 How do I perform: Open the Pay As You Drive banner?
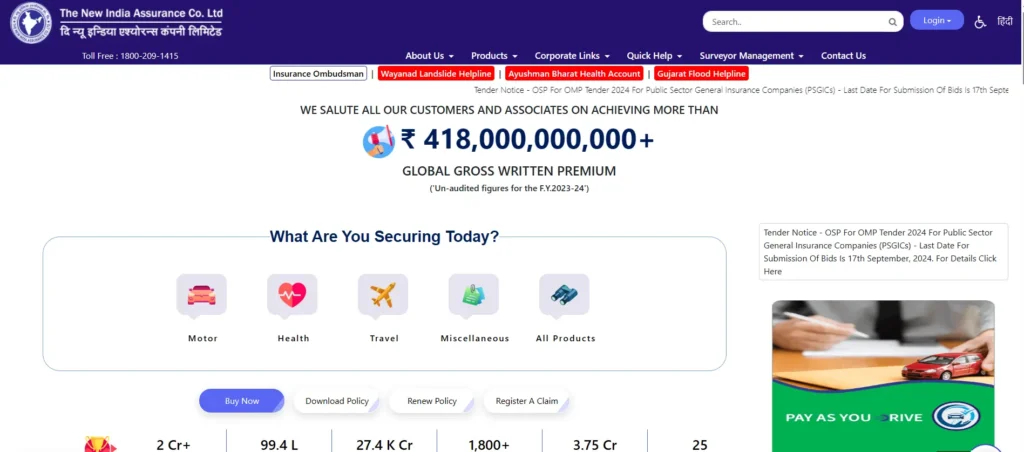pyautogui.click(x=883, y=375)
